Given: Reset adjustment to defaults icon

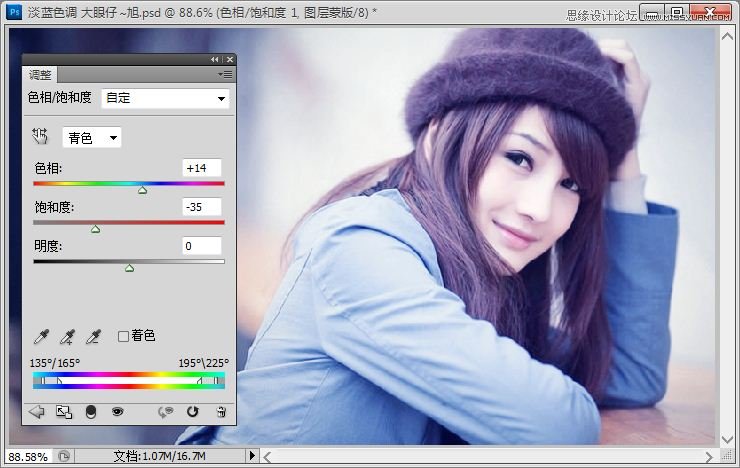Looking at the screenshot, I should coord(193,412).
